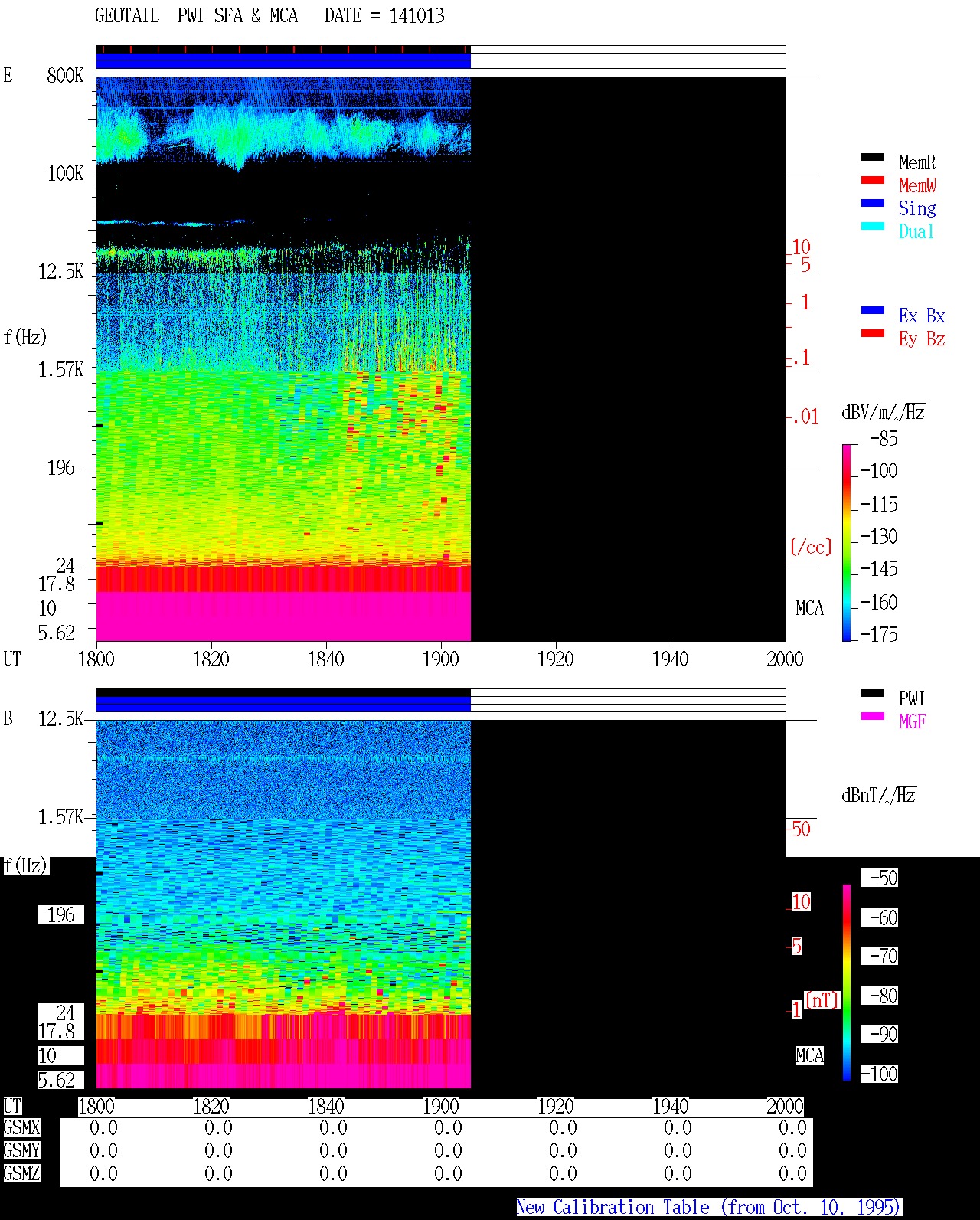The image size is (980, 1220).
Task: Click the red Ey Bz legend swatch
Action: (873, 333)
